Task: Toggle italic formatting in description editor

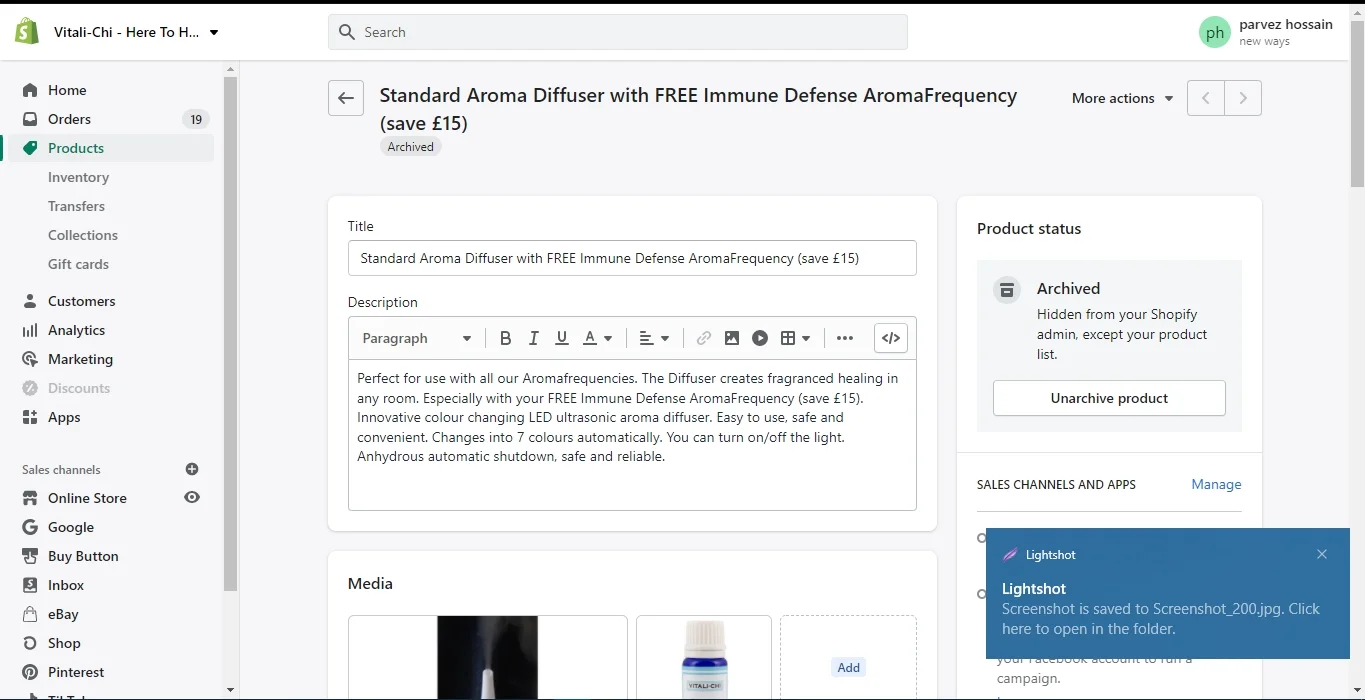Action: coord(533,338)
